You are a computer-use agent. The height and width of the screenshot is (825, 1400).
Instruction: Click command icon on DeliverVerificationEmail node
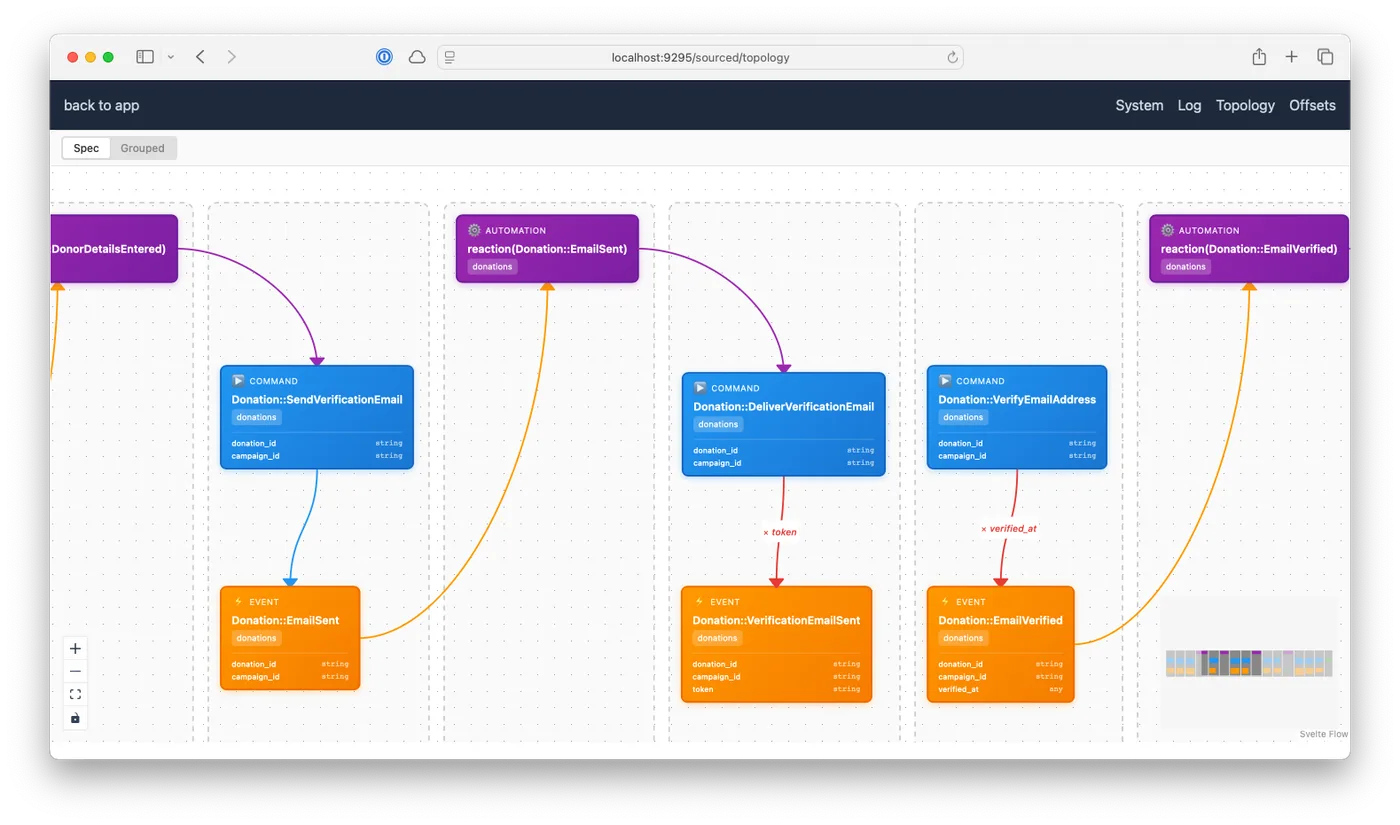[x=700, y=388]
